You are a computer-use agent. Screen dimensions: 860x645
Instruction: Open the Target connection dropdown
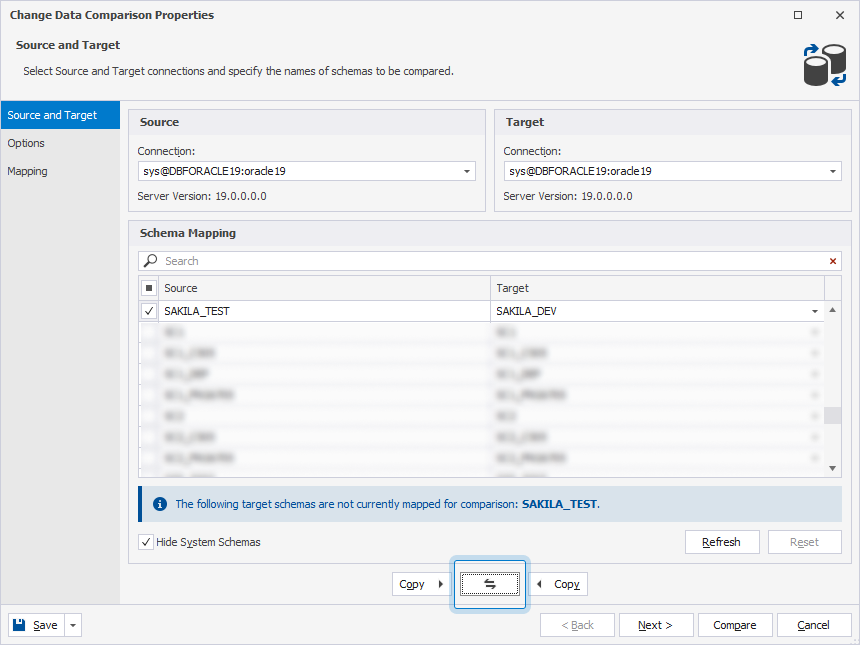pos(833,171)
